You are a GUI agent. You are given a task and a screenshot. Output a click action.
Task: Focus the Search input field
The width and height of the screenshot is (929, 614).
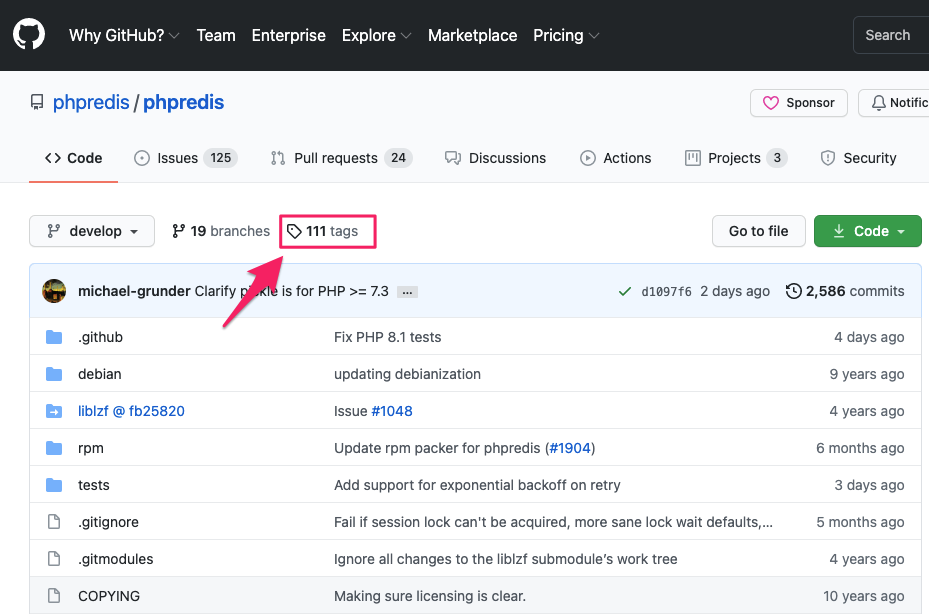(891, 36)
